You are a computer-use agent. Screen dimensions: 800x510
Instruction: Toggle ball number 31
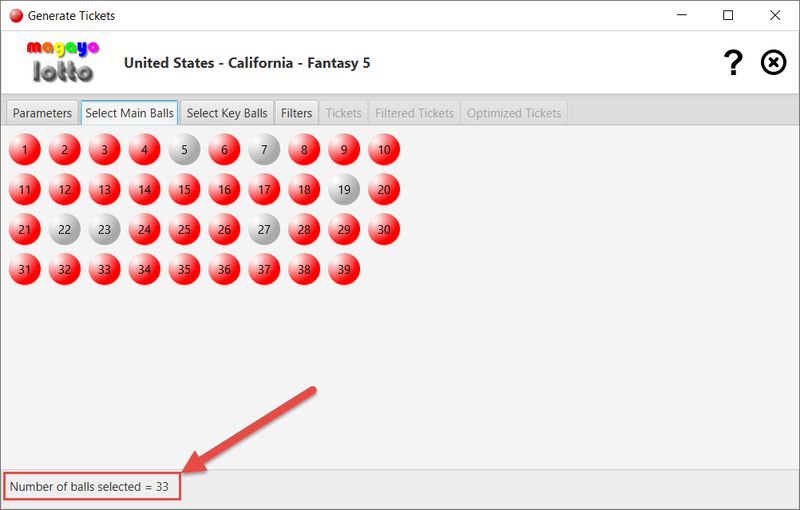coord(24,269)
